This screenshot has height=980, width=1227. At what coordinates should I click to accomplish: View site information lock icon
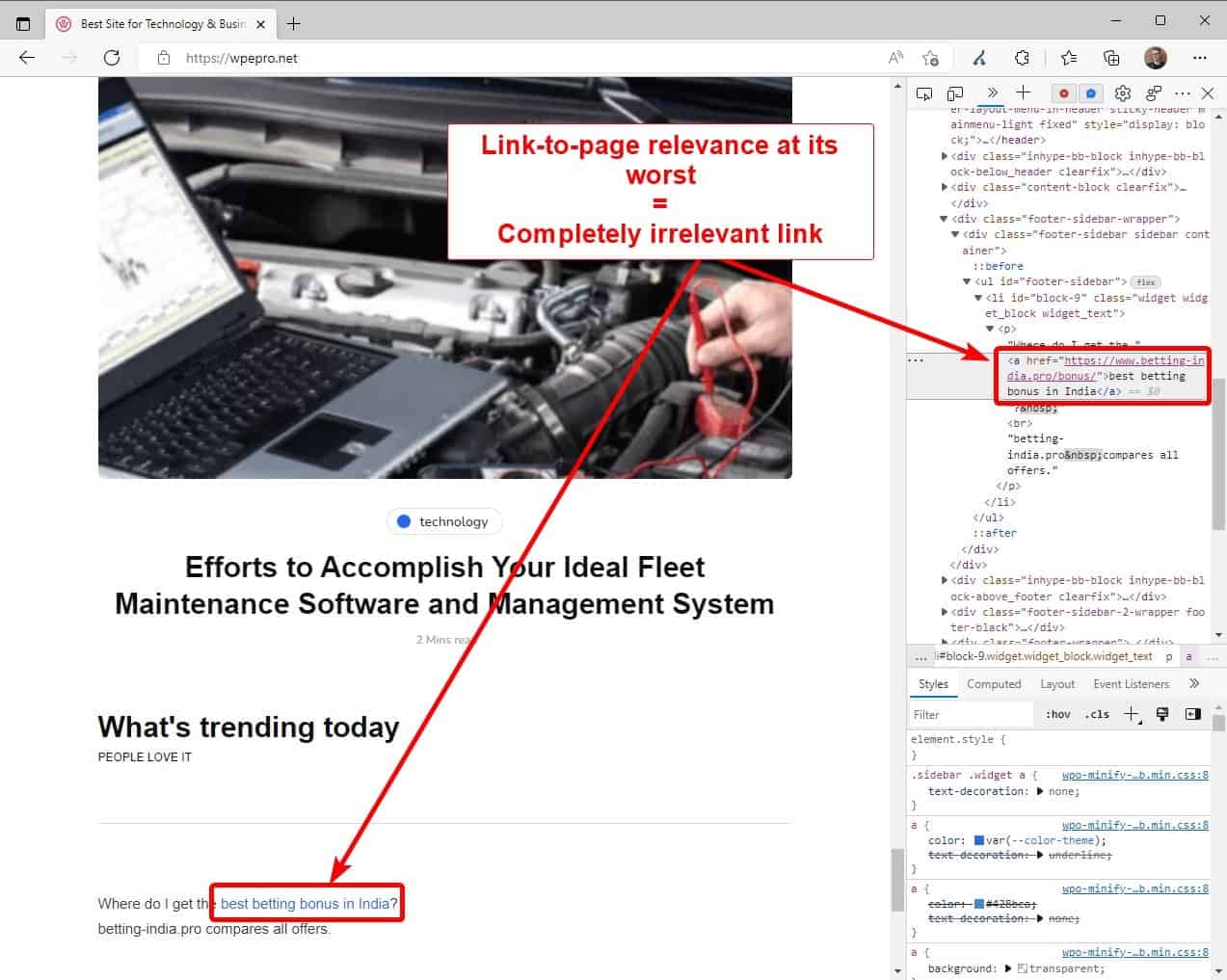[164, 58]
